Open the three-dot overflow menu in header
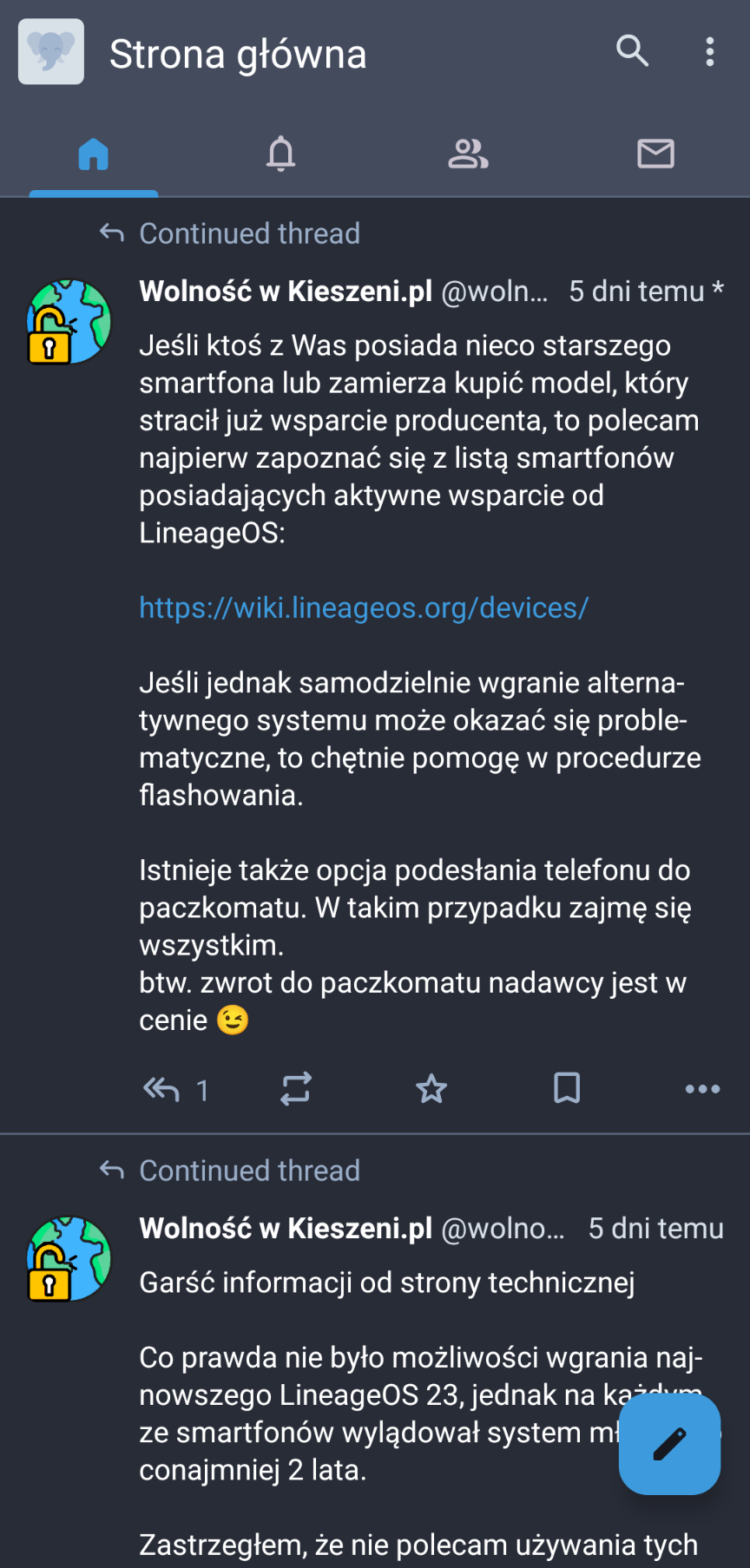The height and width of the screenshot is (1568, 750). pyautogui.click(x=710, y=51)
